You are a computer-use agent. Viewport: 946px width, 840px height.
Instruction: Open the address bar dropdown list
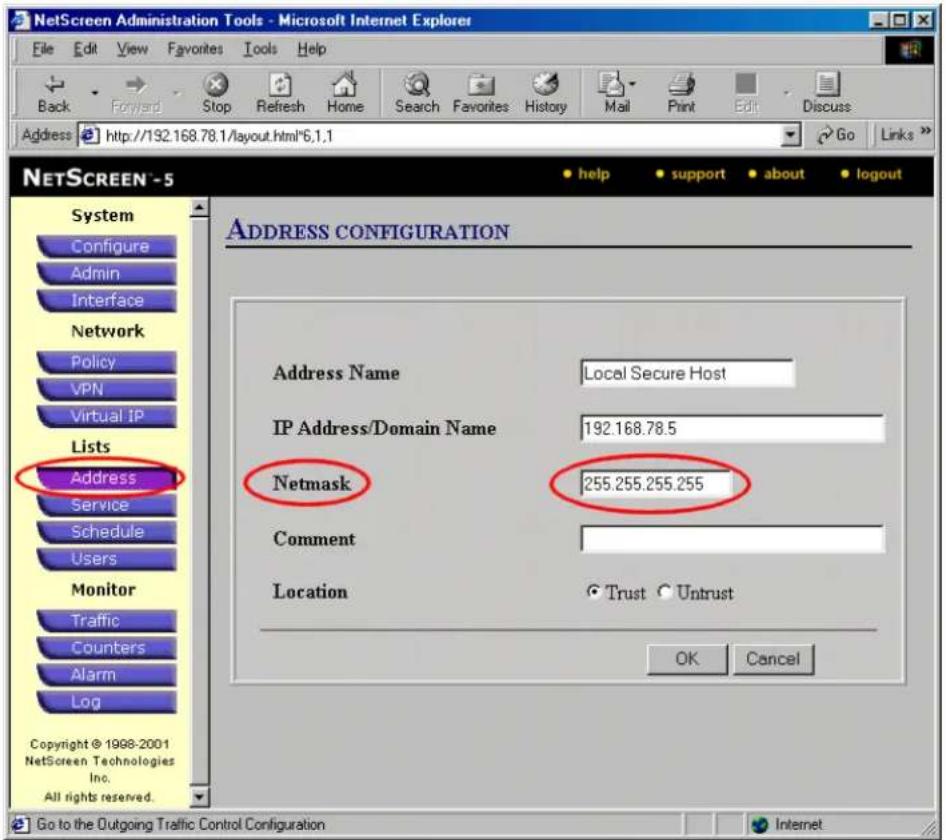coord(791,135)
